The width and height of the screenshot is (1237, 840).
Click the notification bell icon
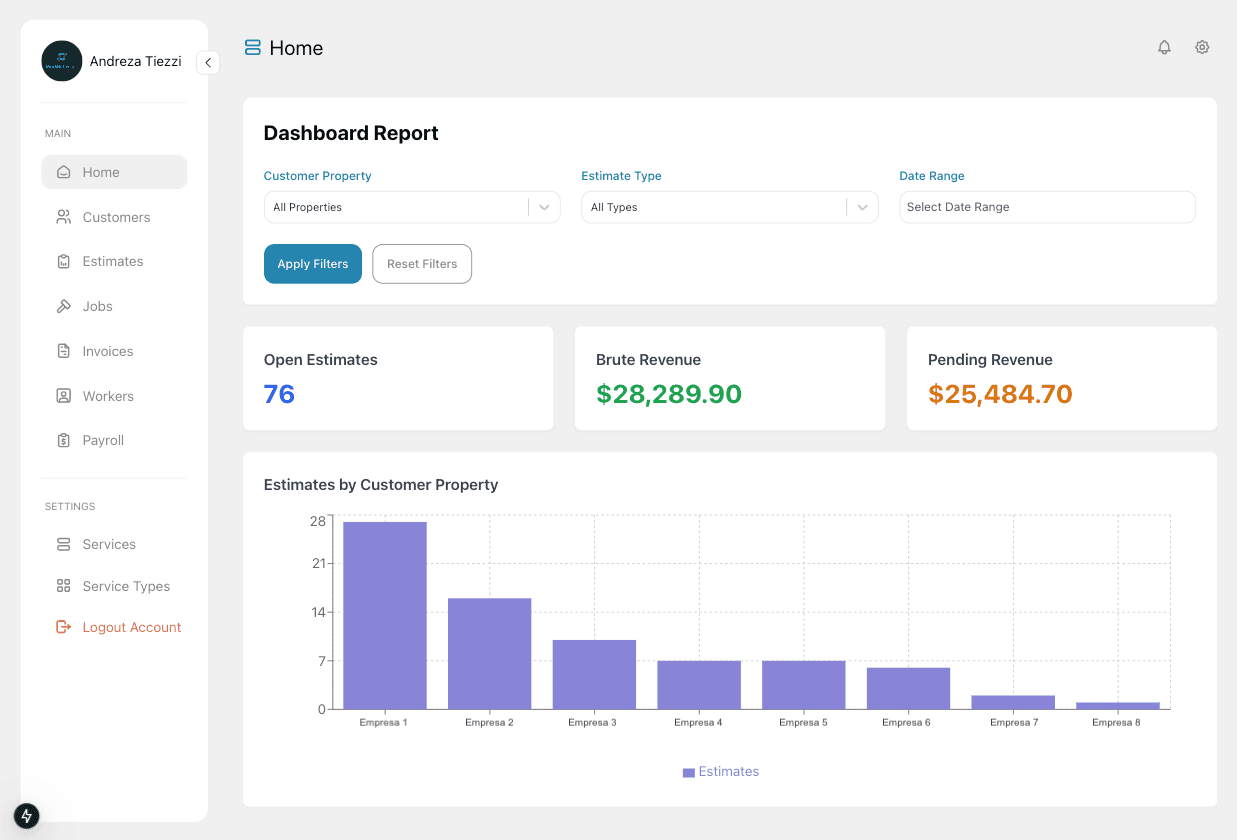(x=1164, y=47)
